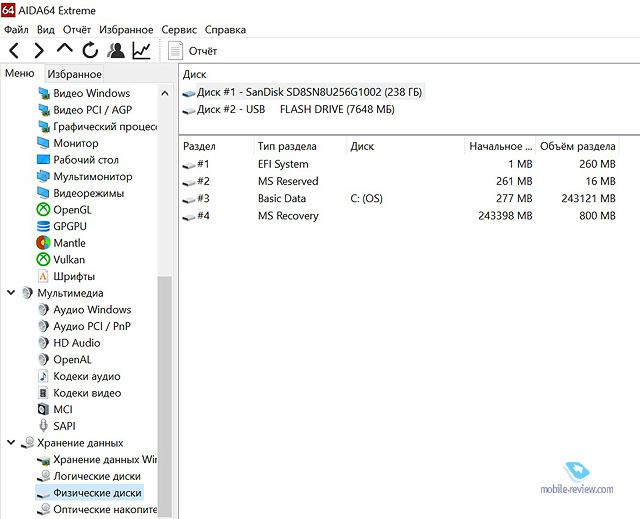This screenshot has width=640, height=519.
Task: Refresh the page with the circular arrow
Action: (x=90, y=51)
